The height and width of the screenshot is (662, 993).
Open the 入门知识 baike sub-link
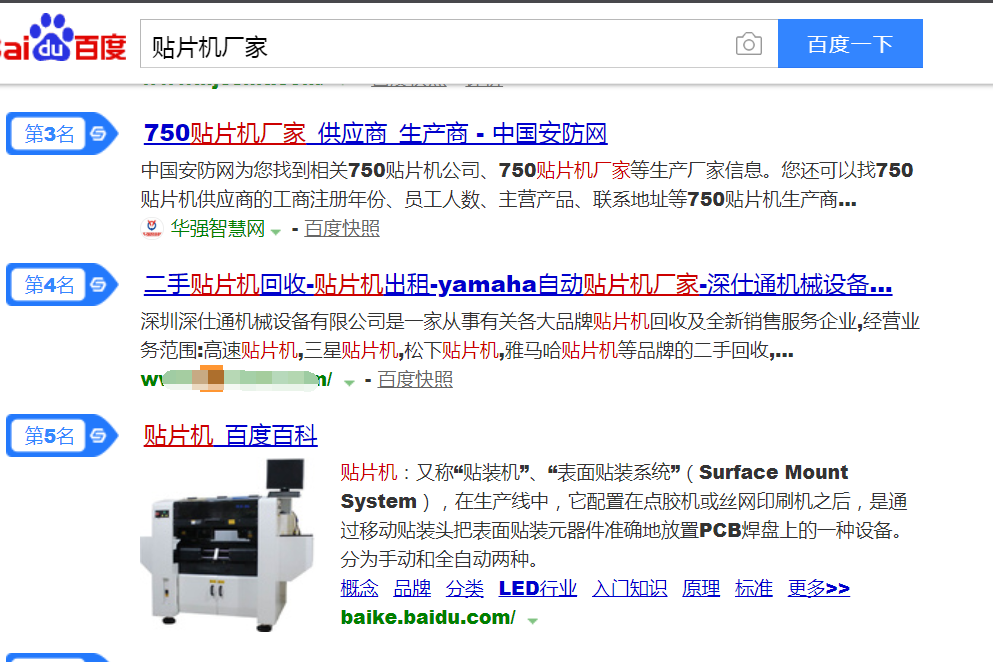(629, 589)
